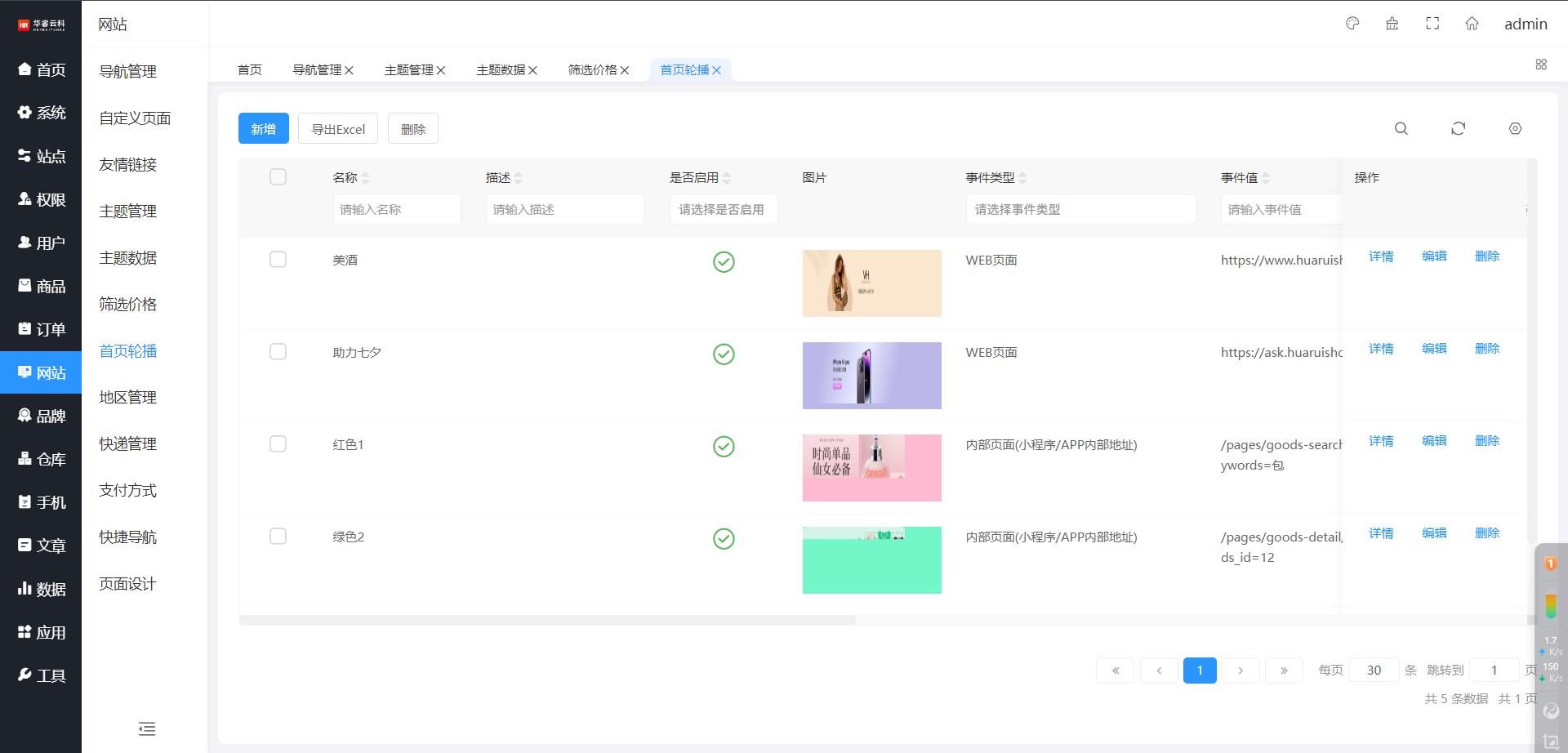Click the search magnifier icon above table
This screenshot has height=753, width=1568.
[1401, 129]
